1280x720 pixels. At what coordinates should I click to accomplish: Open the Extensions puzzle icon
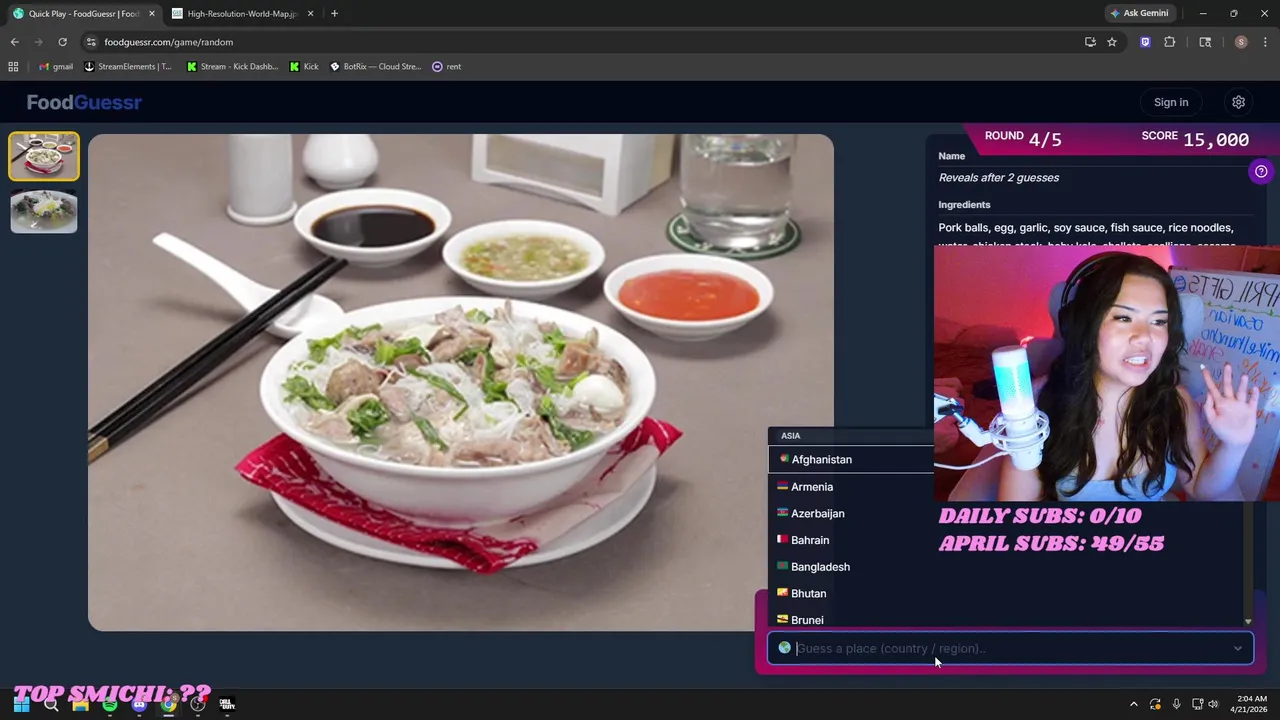(x=1169, y=42)
